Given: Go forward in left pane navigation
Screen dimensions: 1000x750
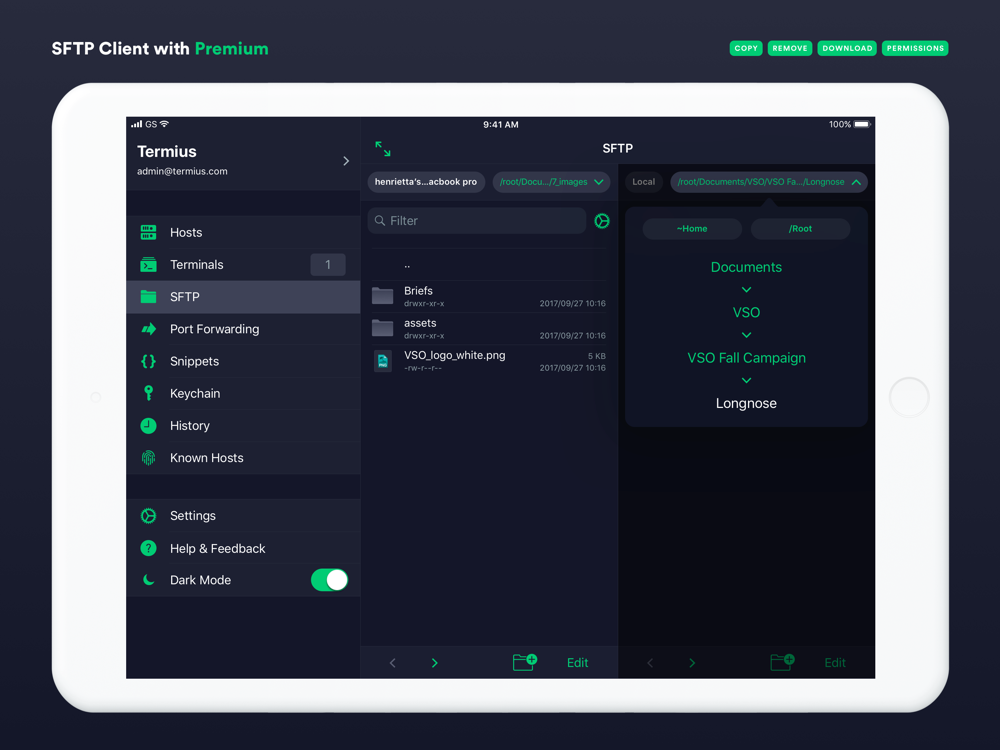Looking at the screenshot, I should point(434,663).
